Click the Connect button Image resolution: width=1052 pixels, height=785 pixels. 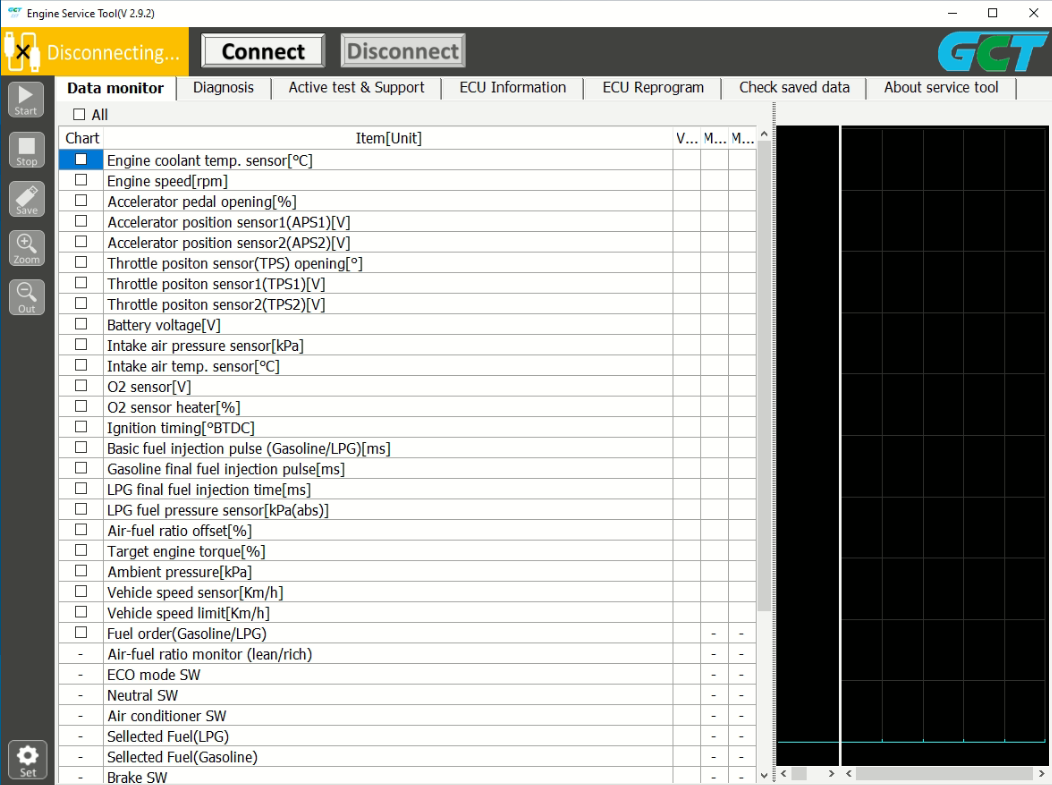tap(263, 52)
